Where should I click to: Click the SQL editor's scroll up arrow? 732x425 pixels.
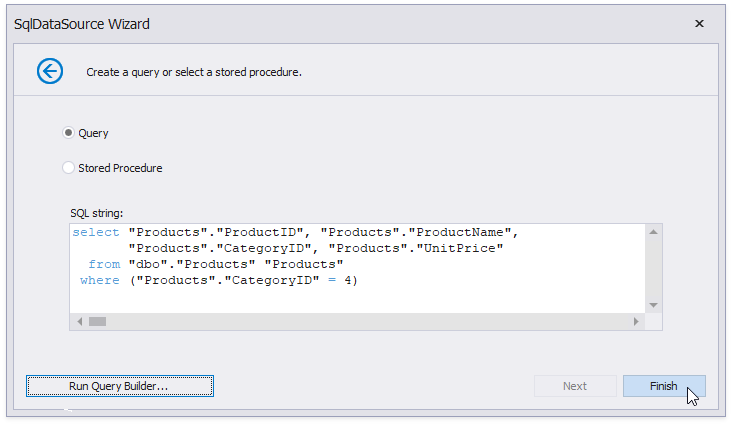coord(654,232)
